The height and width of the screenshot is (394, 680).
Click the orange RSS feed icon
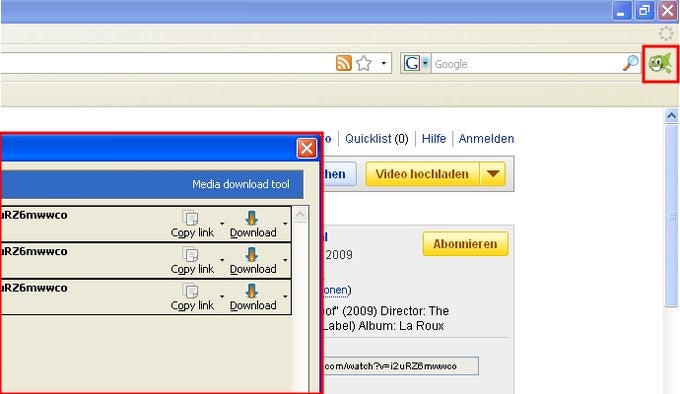coord(343,63)
